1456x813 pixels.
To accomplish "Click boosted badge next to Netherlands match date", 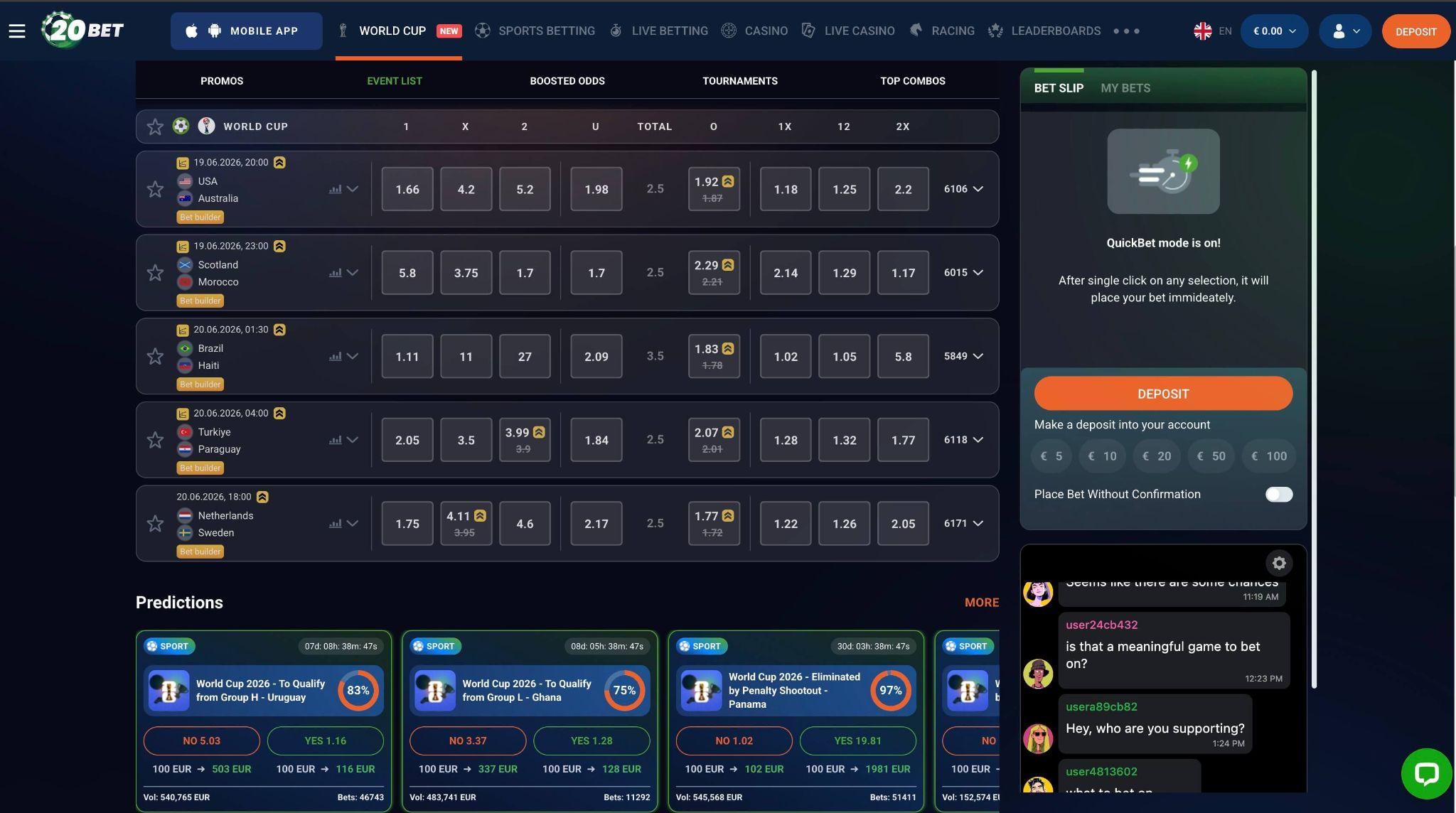I will [x=262, y=497].
